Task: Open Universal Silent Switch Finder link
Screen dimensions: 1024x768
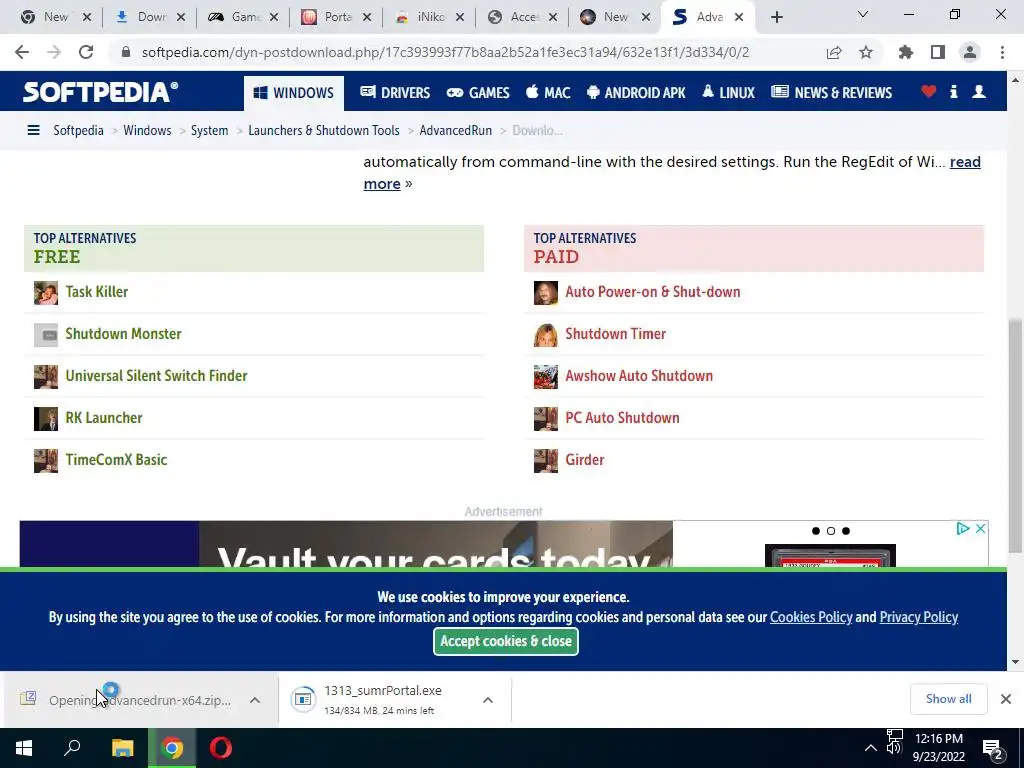Action: 156,376
